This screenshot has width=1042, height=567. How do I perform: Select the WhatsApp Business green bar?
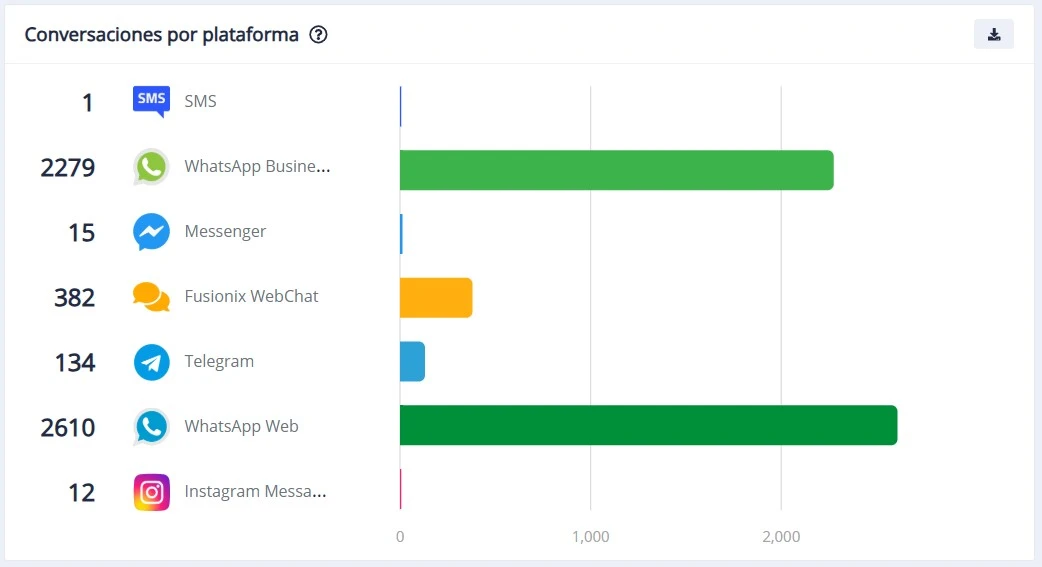pyautogui.click(x=617, y=170)
